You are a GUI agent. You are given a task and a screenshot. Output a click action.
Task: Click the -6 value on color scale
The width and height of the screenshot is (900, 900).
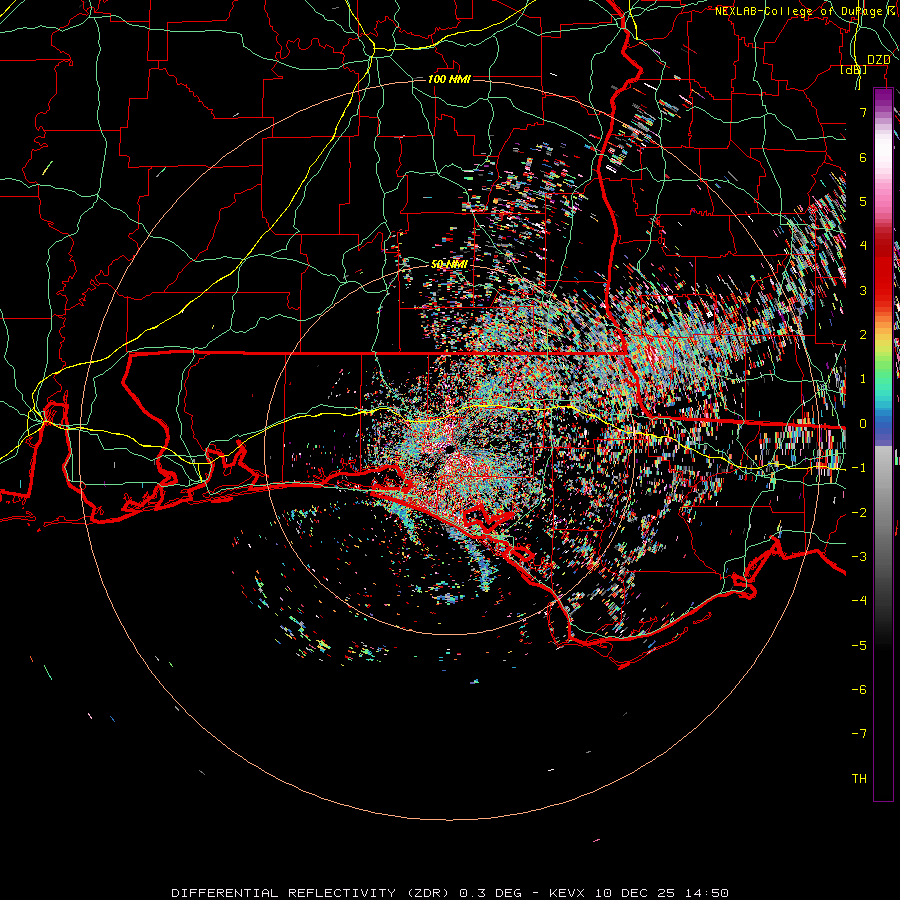click(859, 690)
